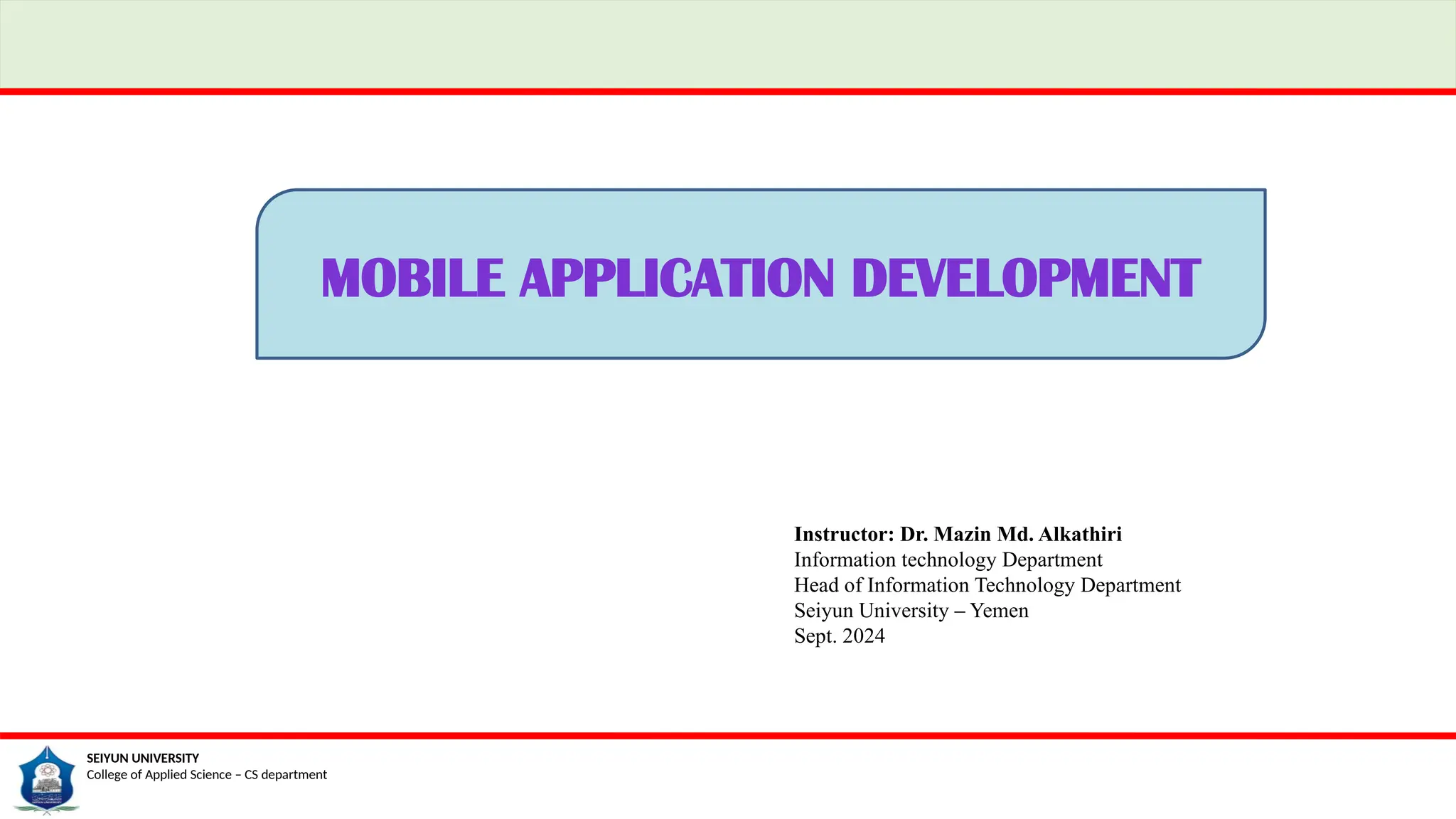Click the word MOBILE in the title
The image size is (1456, 819).
pos(413,278)
